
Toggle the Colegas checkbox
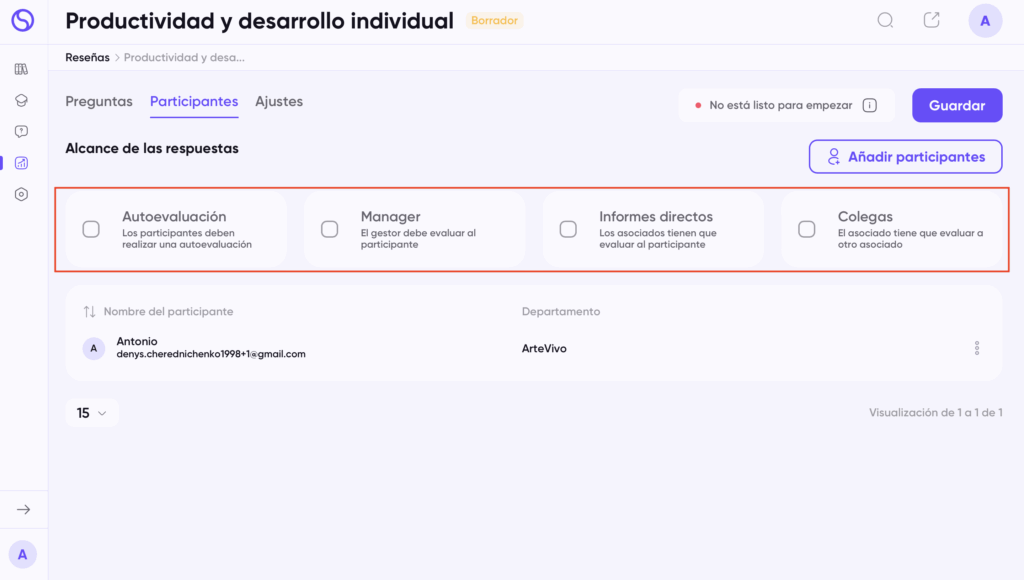(x=806, y=229)
